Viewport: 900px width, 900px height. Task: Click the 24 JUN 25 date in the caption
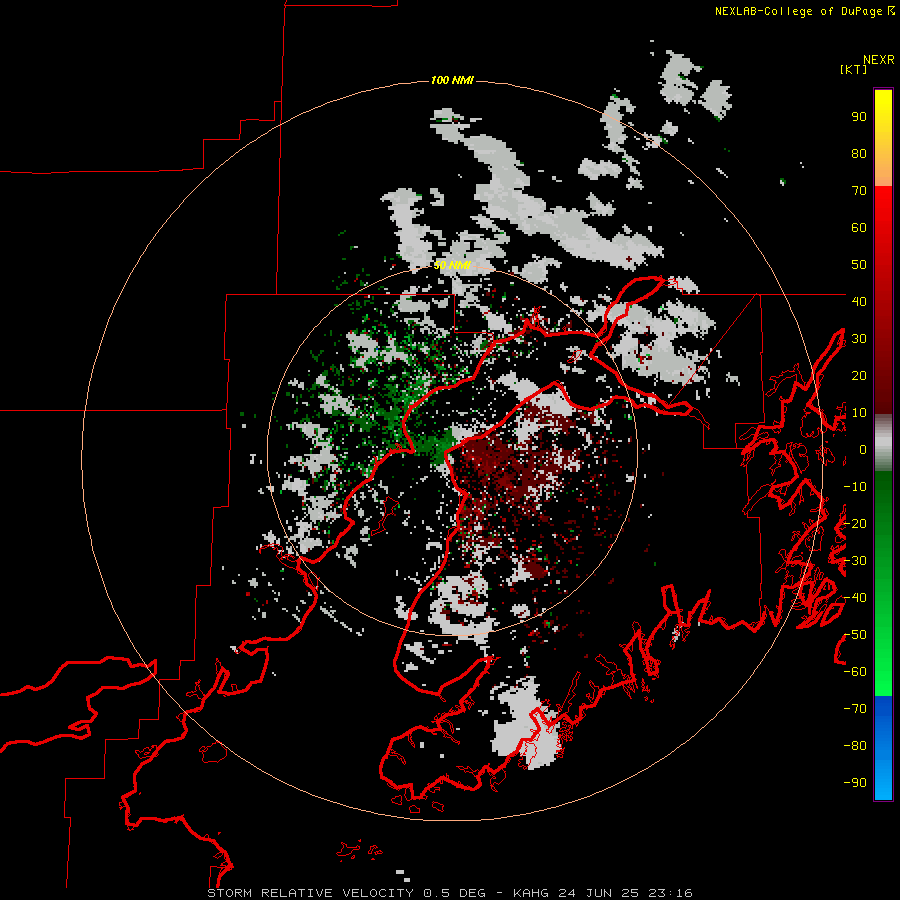click(599, 893)
